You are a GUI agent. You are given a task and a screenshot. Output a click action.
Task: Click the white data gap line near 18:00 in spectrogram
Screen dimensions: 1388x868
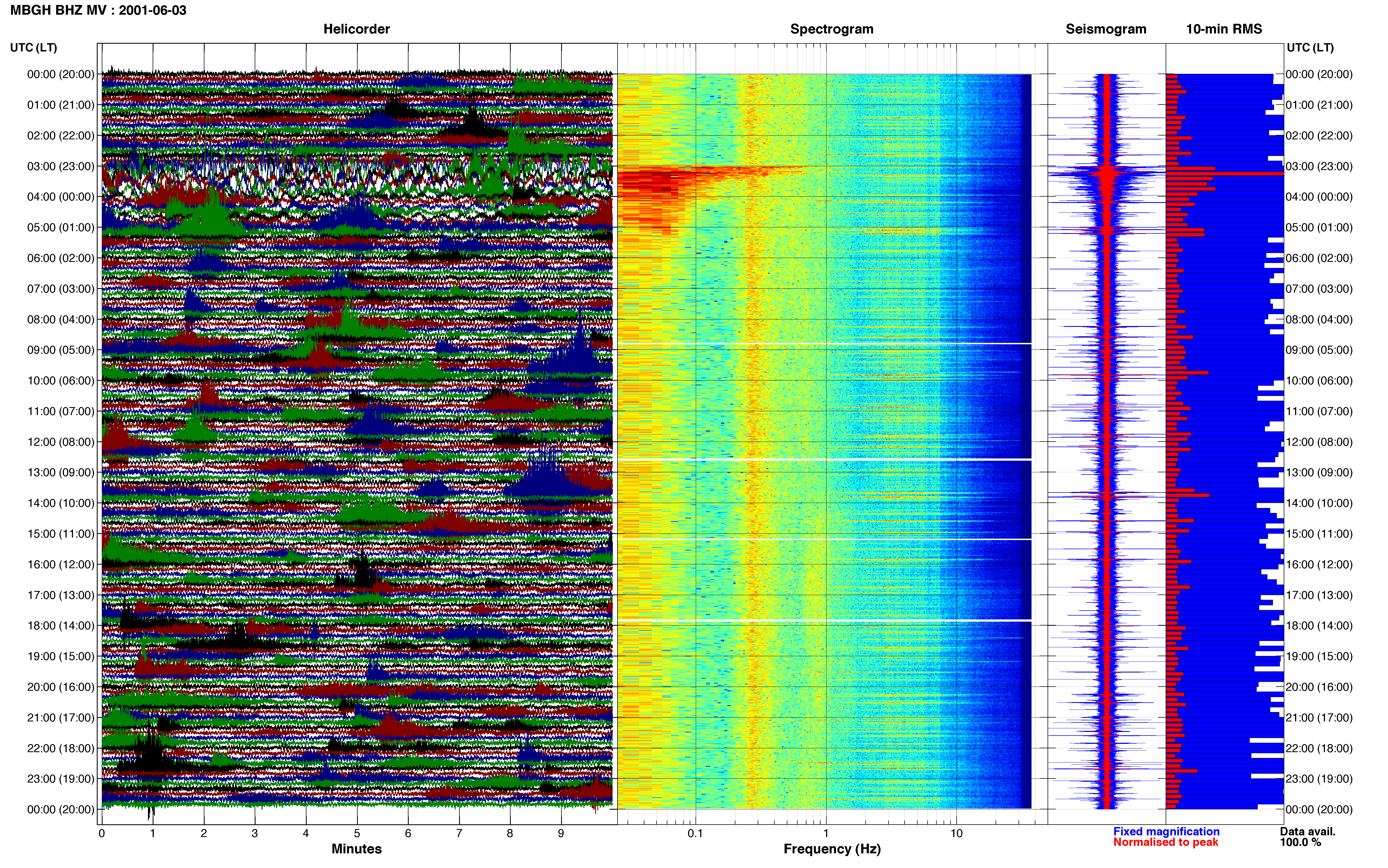(824, 621)
